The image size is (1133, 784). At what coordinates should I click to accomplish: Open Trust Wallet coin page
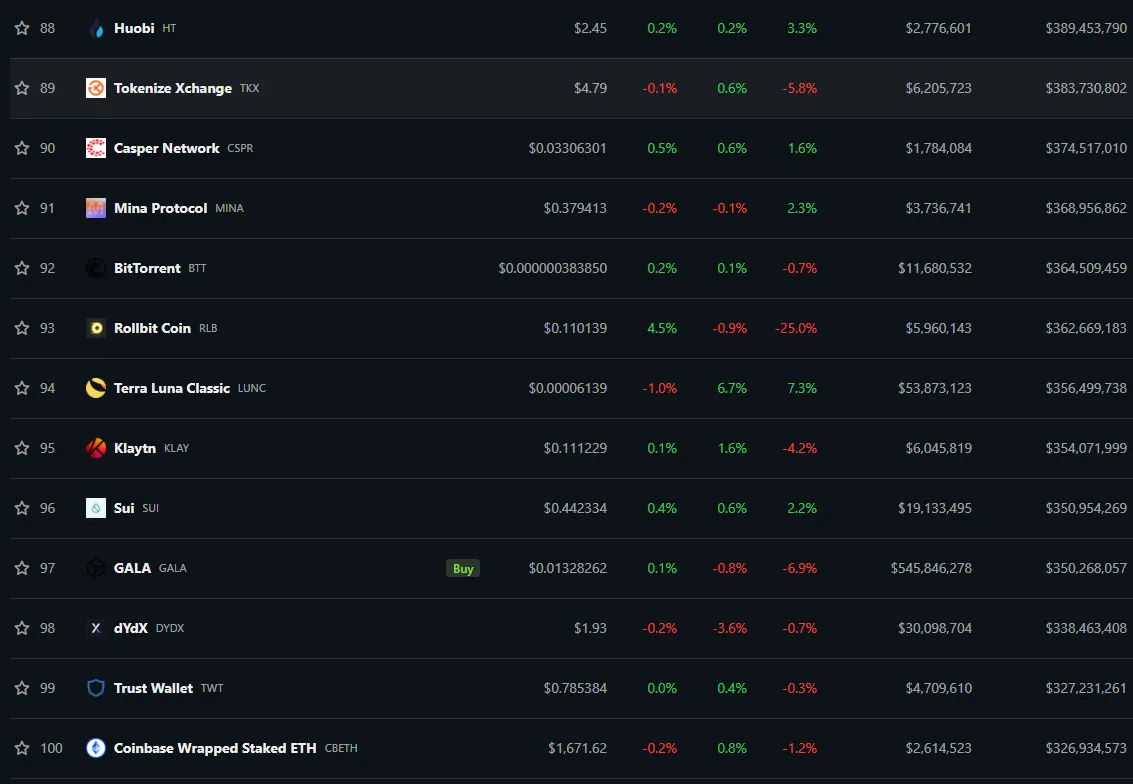(x=153, y=688)
